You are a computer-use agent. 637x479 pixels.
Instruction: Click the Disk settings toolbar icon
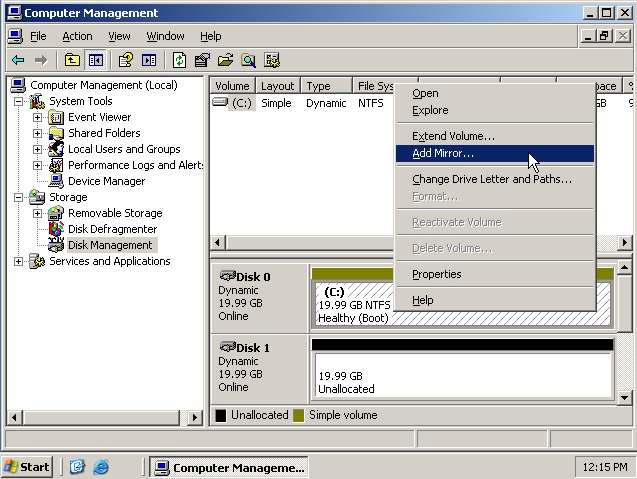click(x=272, y=61)
